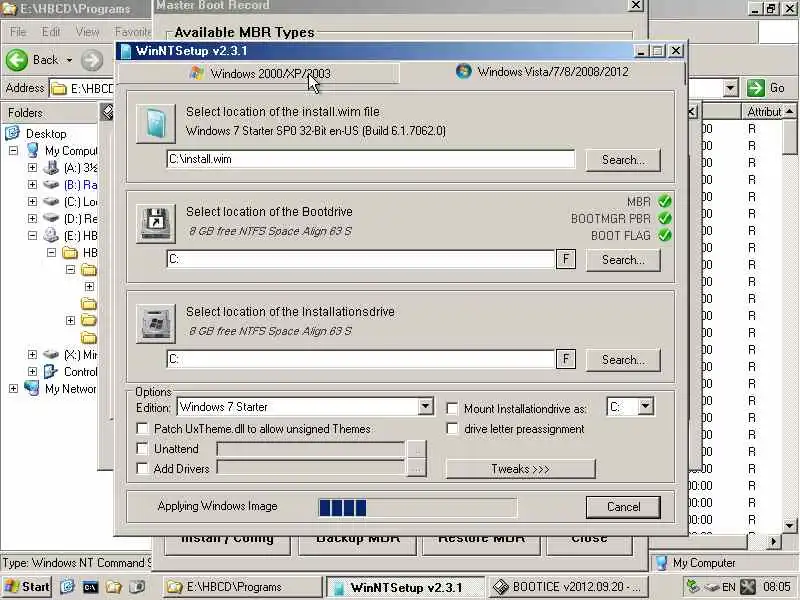This screenshot has height=600, width=800.
Task: Open the Edit menu in Explorer
Action: coord(51,32)
